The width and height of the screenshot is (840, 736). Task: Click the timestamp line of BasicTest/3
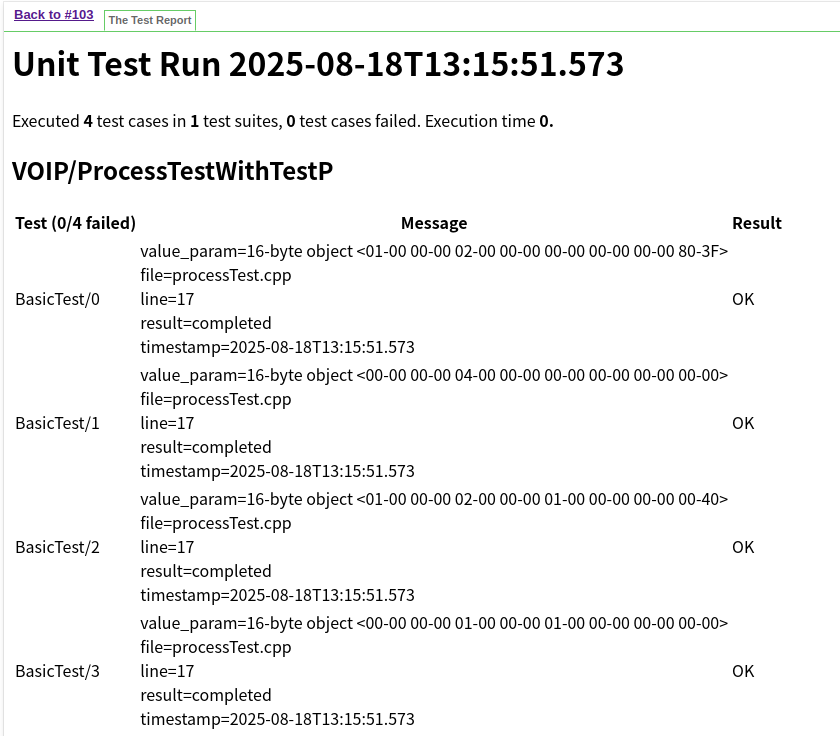click(x=277, y=719)
